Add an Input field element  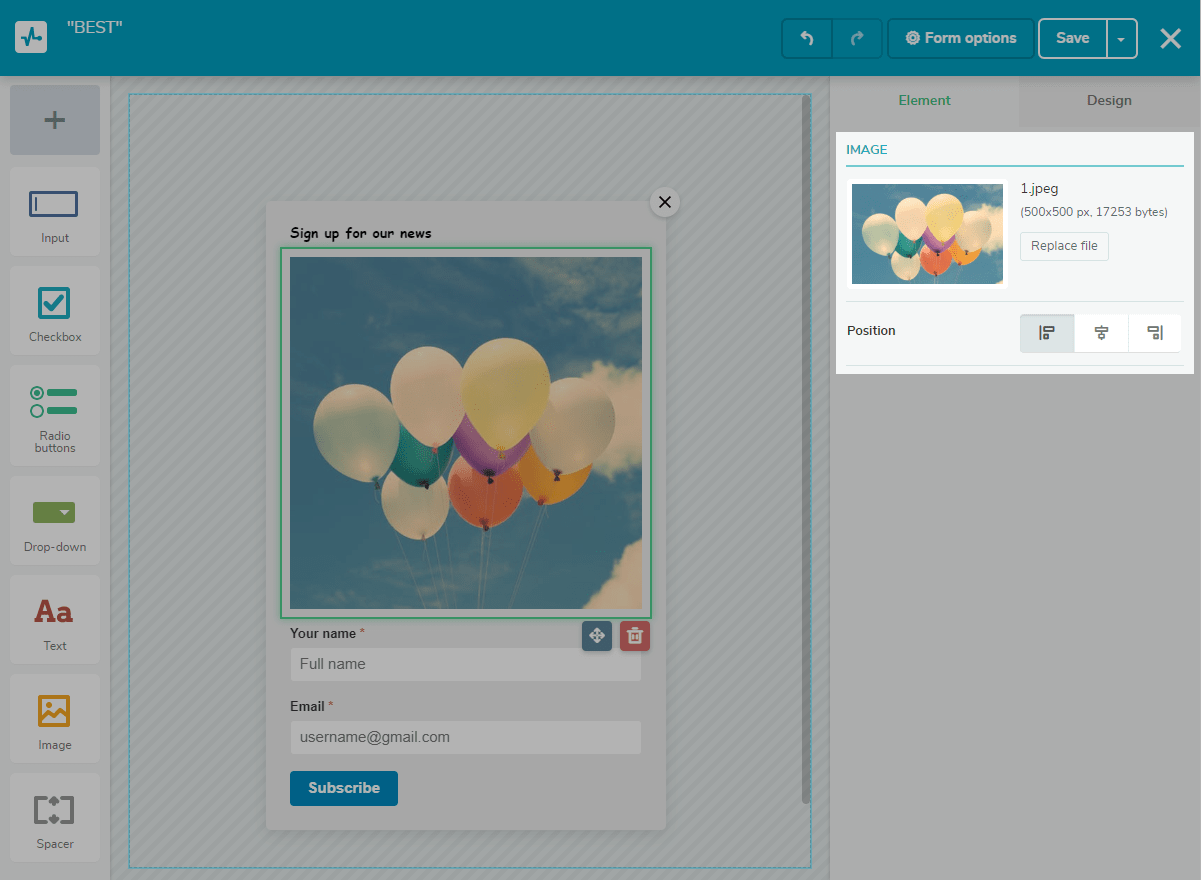tap(55, 212)
